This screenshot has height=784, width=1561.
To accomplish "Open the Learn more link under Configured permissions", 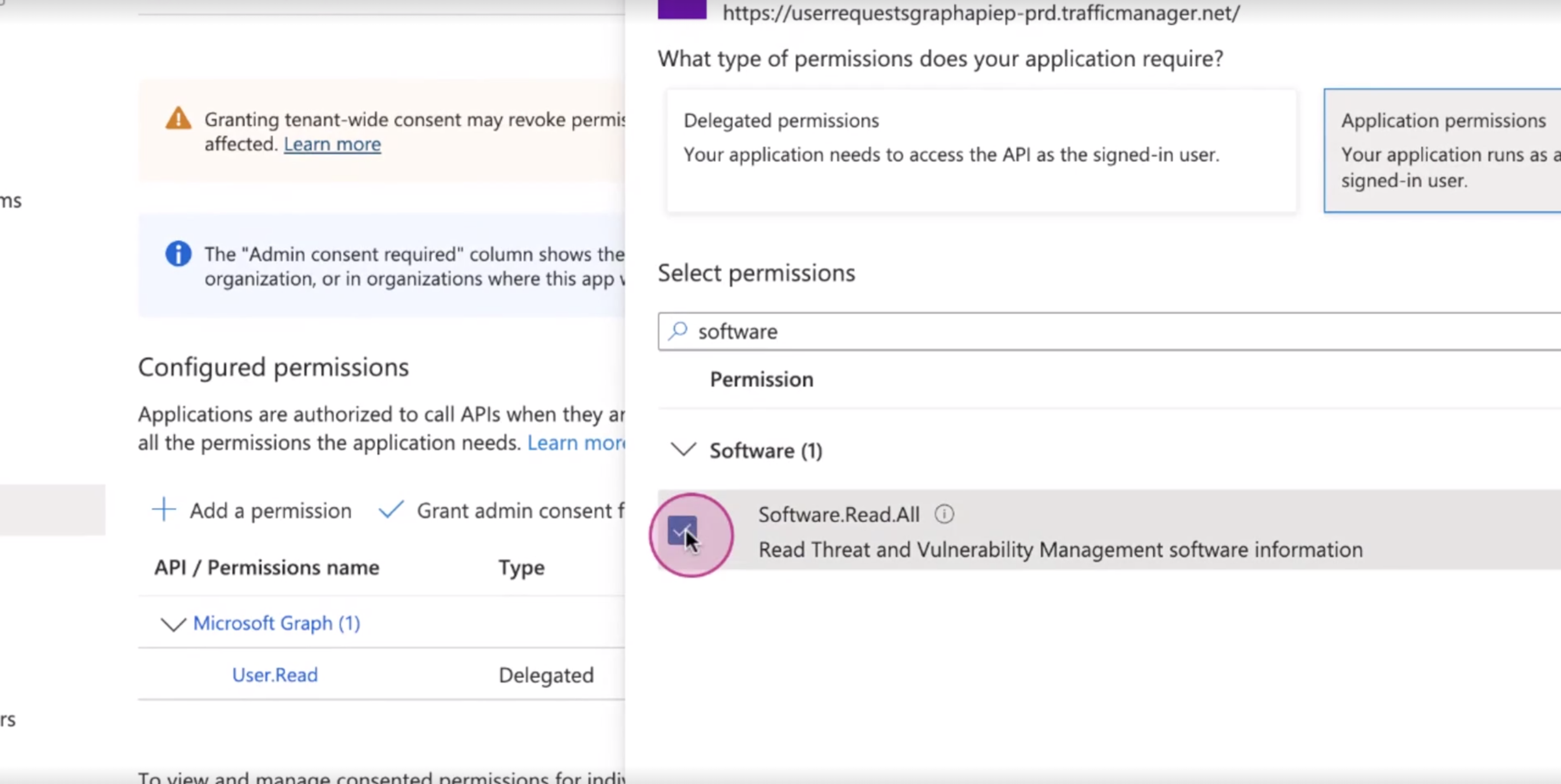I will point(576,443).
